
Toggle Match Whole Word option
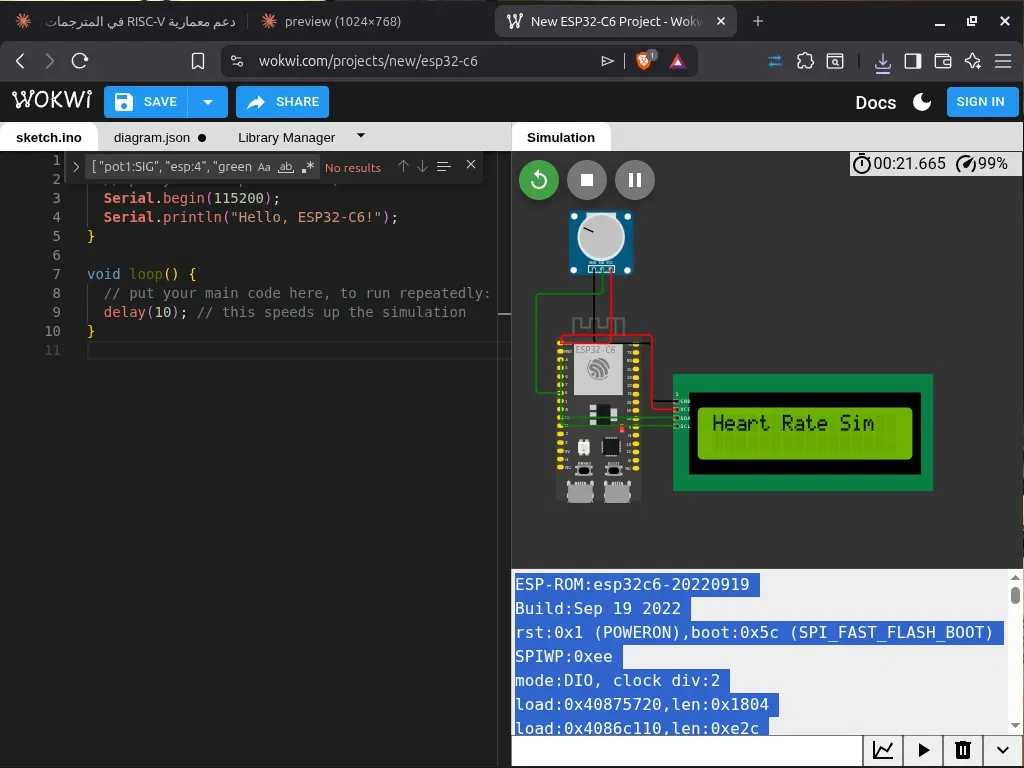285,167
